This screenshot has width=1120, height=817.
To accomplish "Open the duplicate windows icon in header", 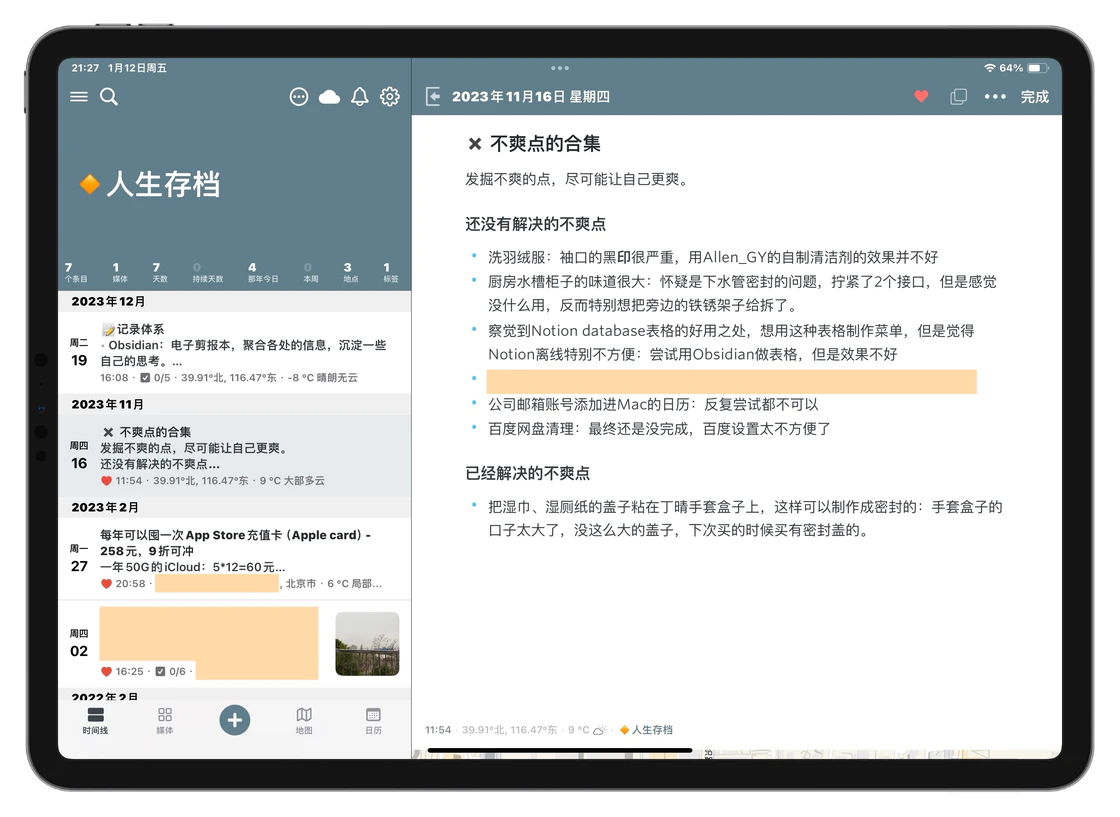I will point(958,97).
